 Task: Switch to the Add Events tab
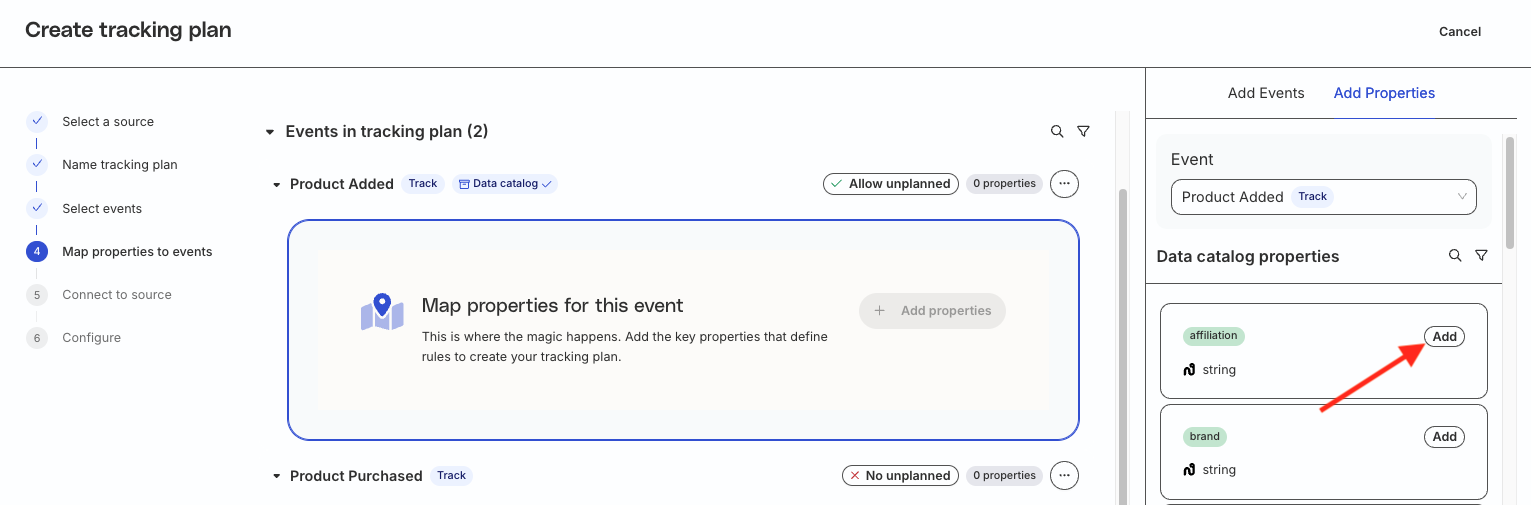point(1266,93)
